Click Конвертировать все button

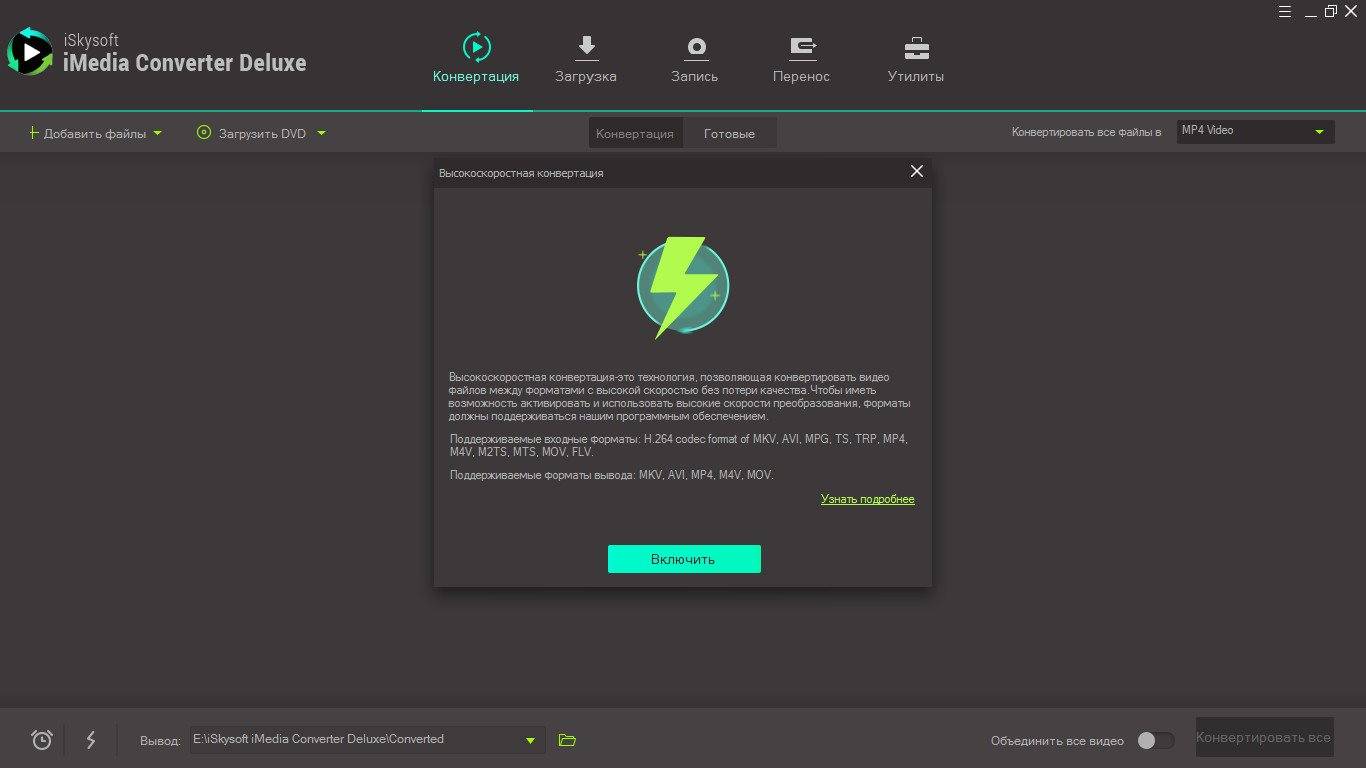[1264, 738]
